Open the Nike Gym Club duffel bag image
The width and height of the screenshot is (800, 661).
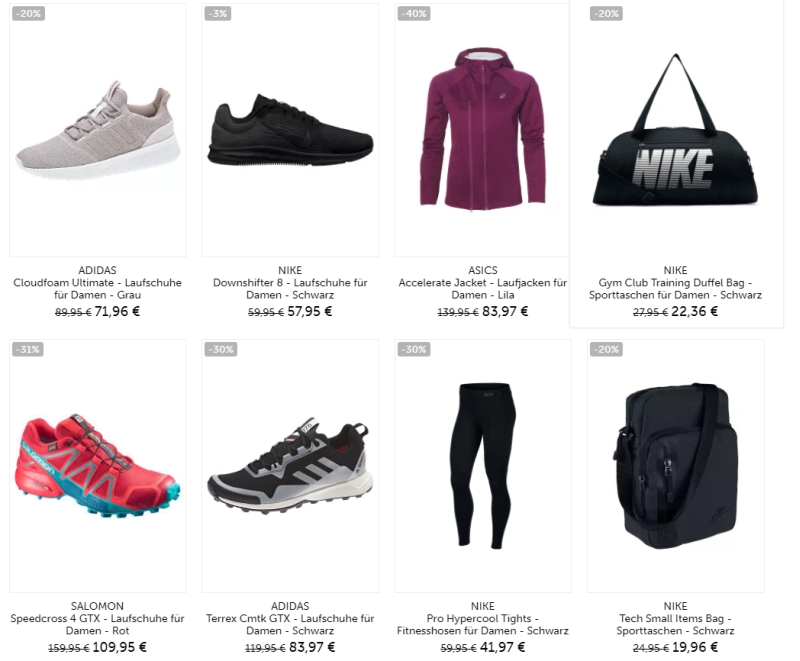676,131
